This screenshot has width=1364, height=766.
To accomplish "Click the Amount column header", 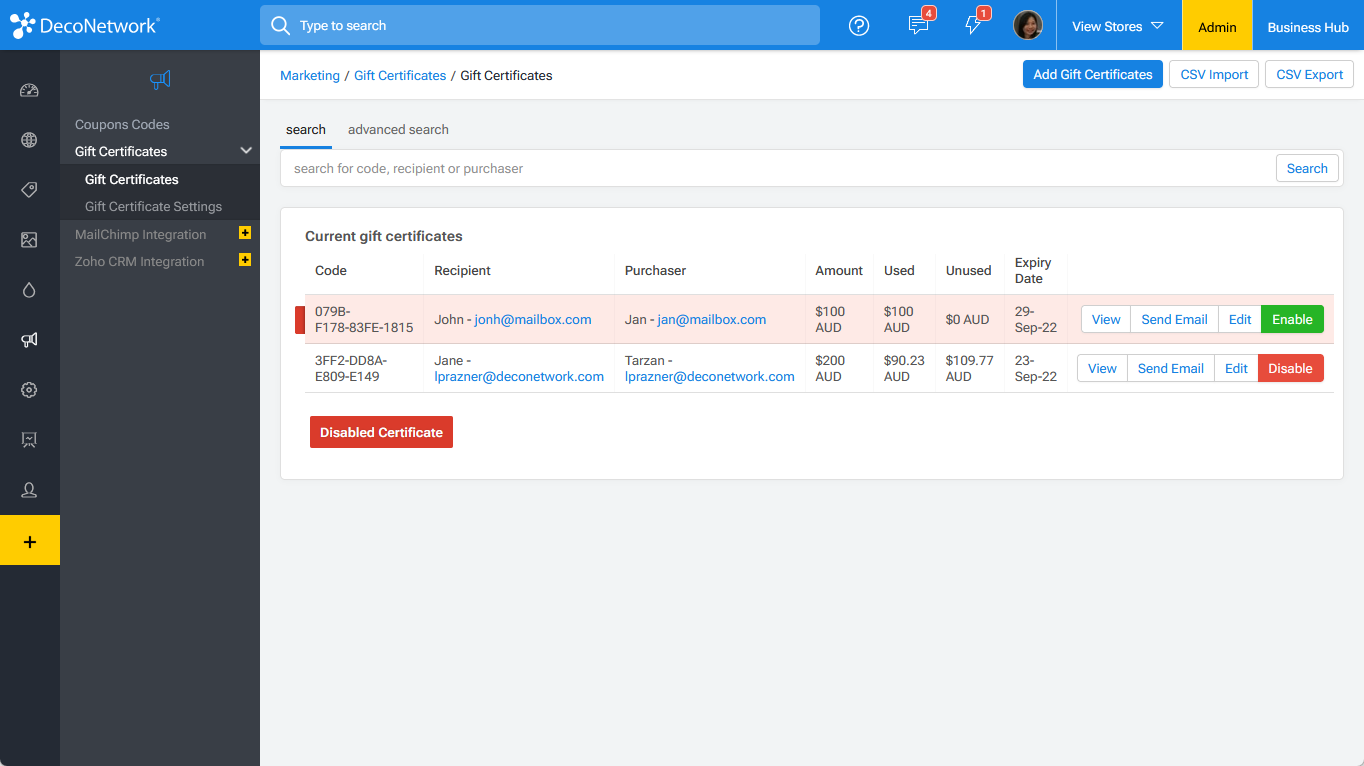I will [x=839, y=270].
